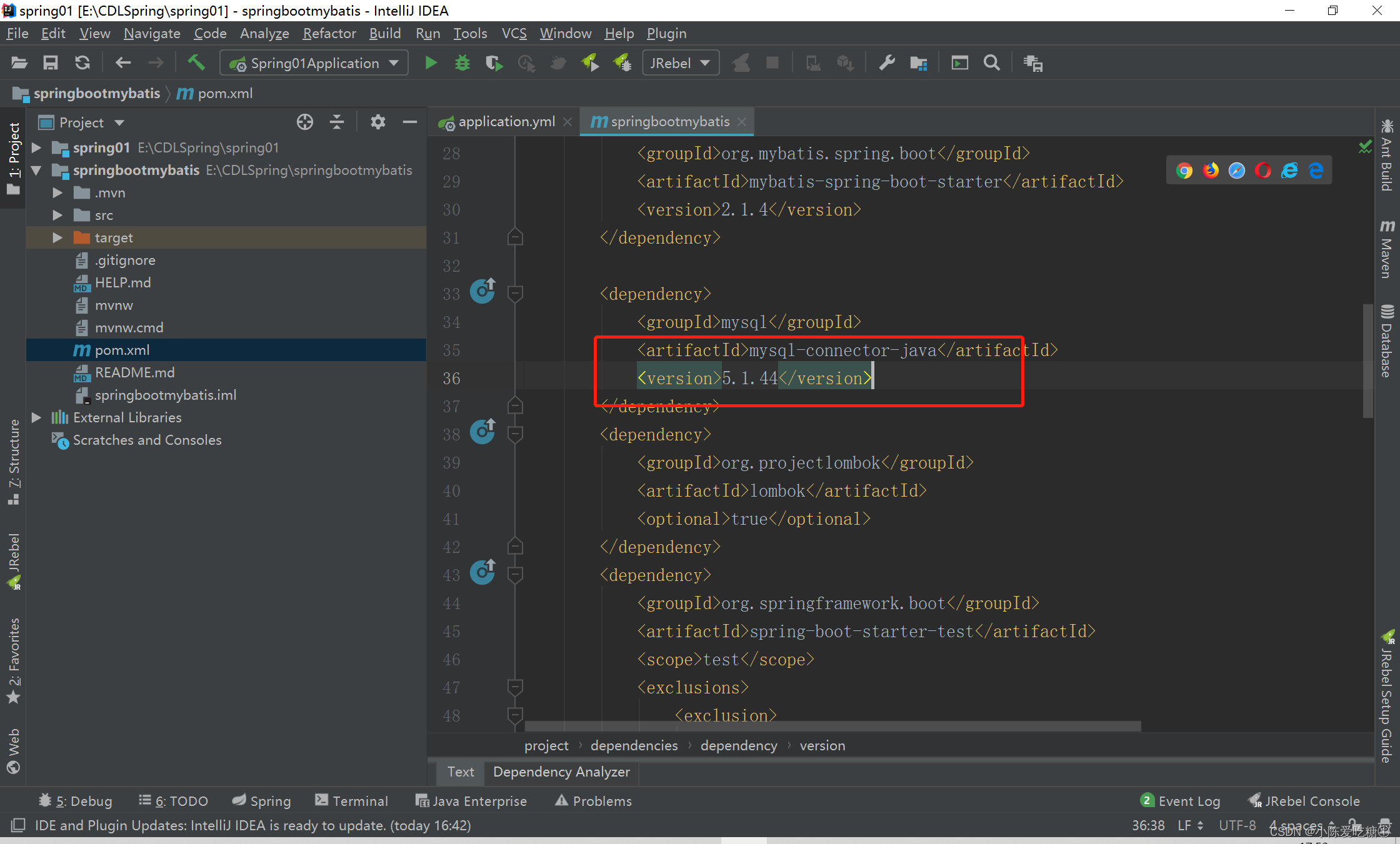Click the green Run button in toolbar
The width and height of the screenshot is (1400, 844).
[431, 63]
